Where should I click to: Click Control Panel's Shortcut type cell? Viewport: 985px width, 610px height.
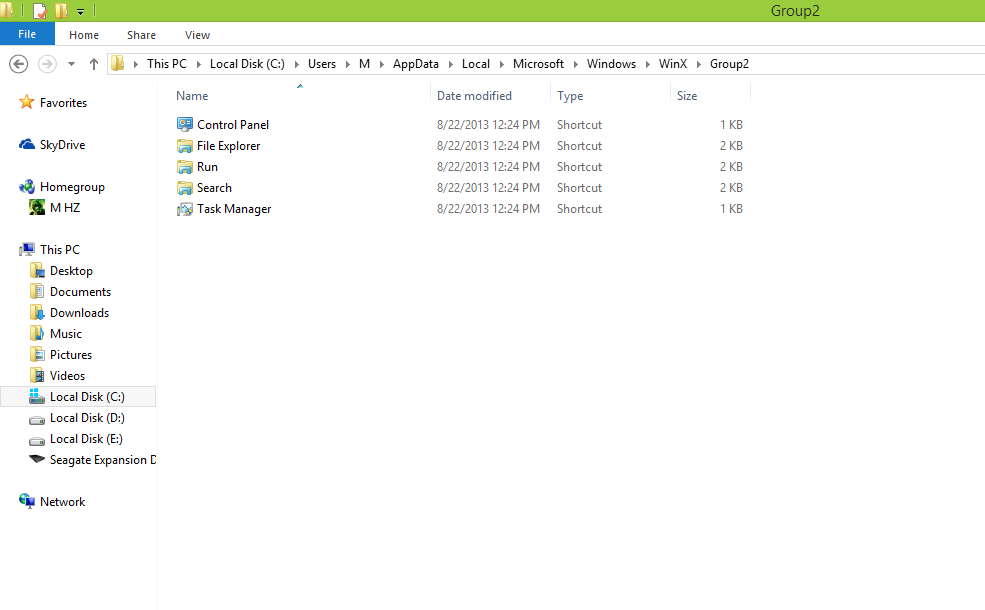coord(579,125)
